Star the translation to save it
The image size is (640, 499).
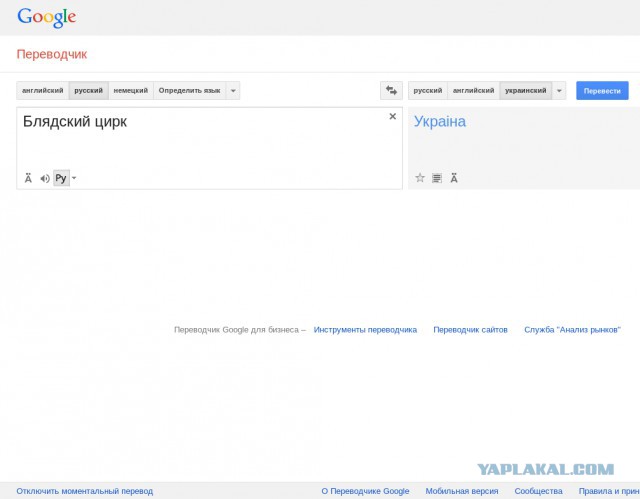click(420, 177)
